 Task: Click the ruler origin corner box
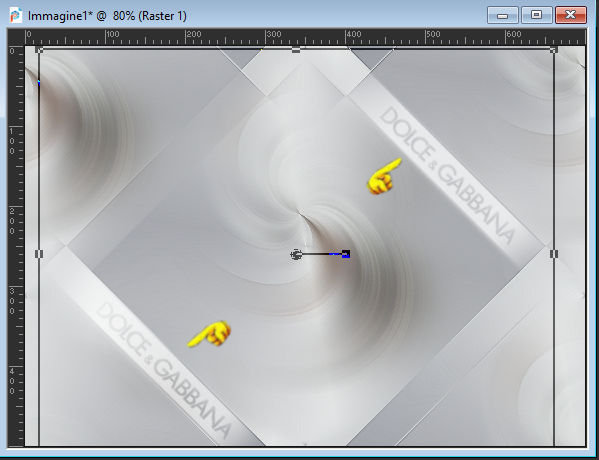16,38
